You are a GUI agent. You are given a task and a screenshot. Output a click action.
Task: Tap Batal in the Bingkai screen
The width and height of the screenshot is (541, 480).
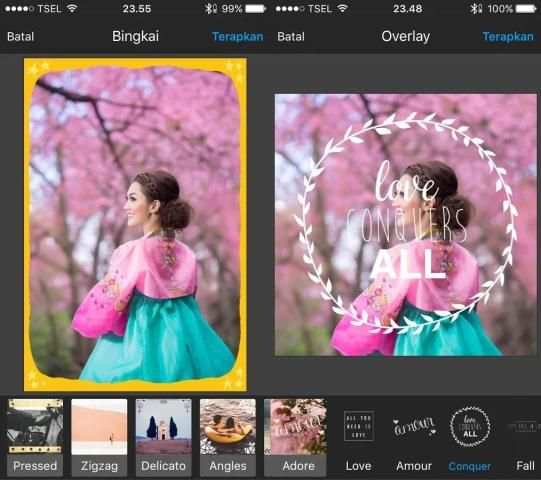(21, 37)
